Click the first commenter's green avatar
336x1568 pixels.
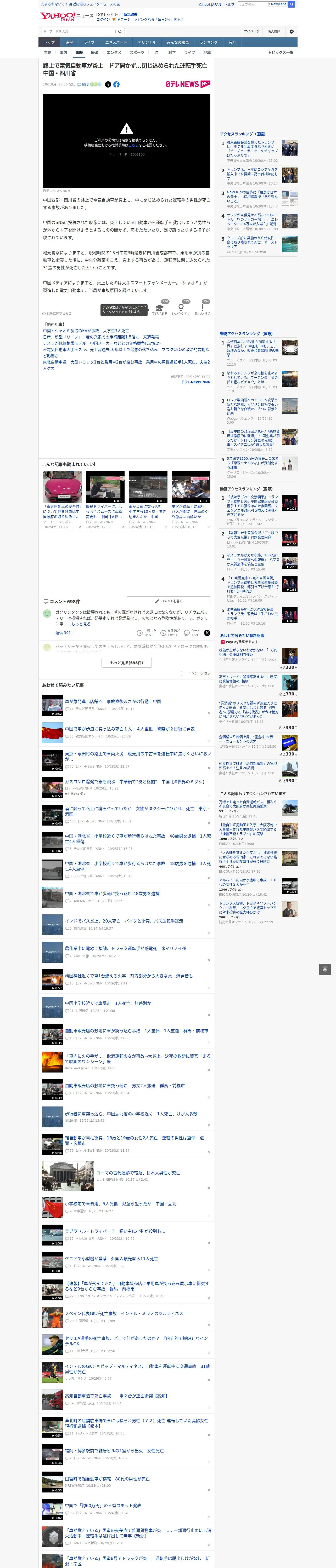[x=47, y=614]
